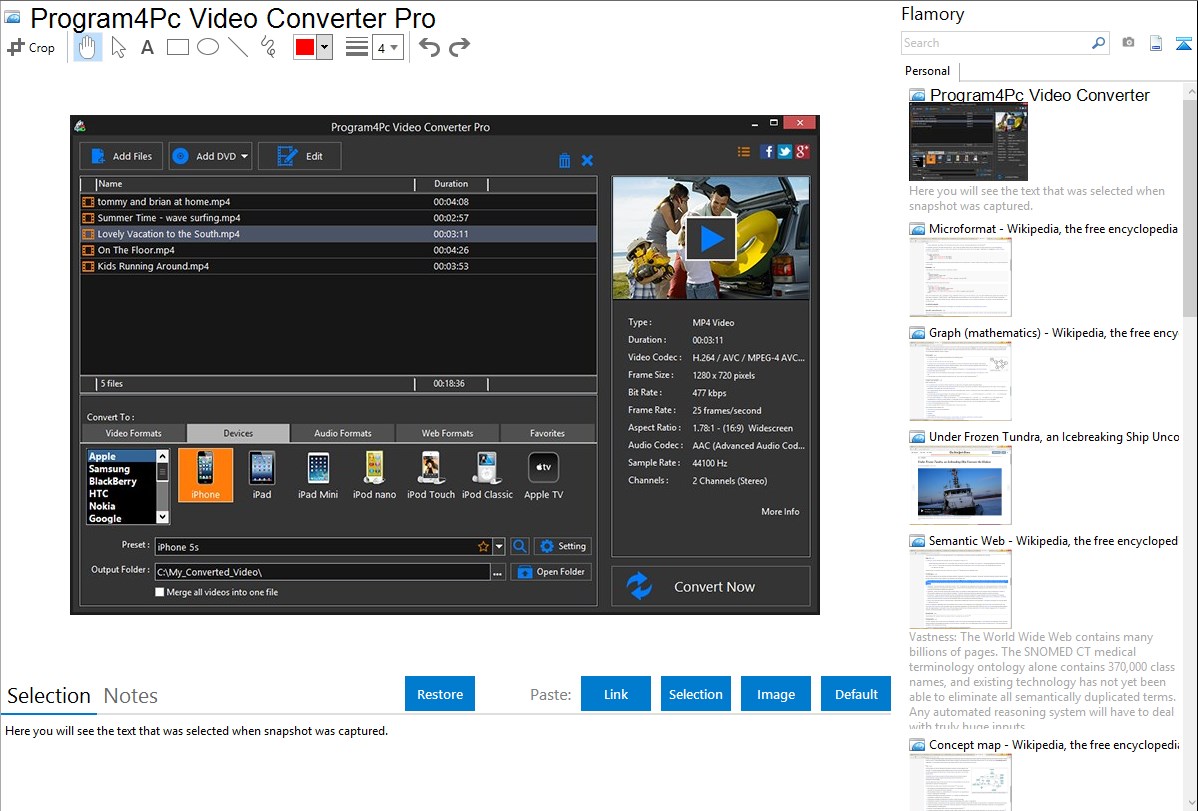Choose the arrow pointer tool
The image size is (1198, 811).
[118, 47]
